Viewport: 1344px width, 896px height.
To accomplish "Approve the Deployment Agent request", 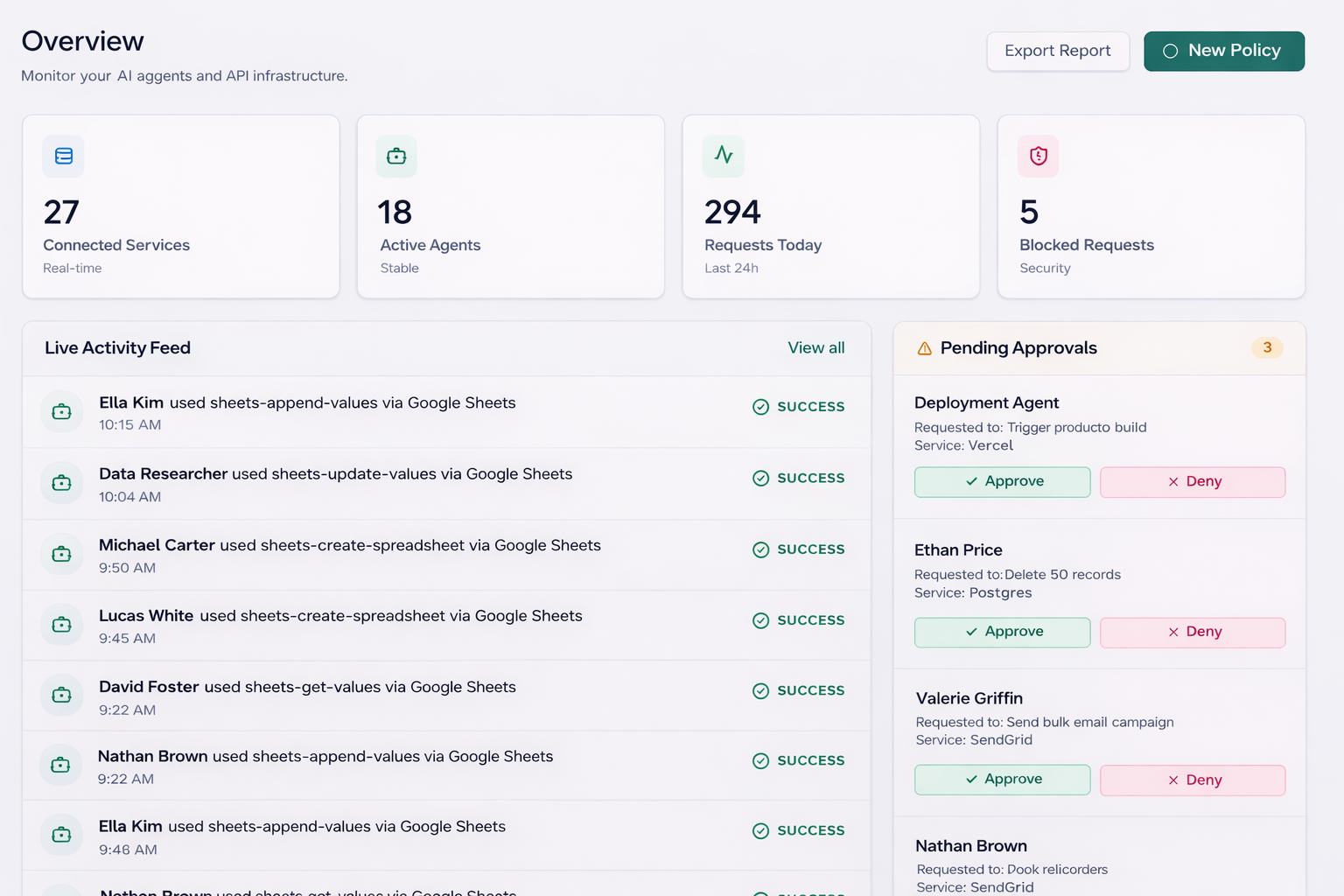I will tap(1002, 482).
